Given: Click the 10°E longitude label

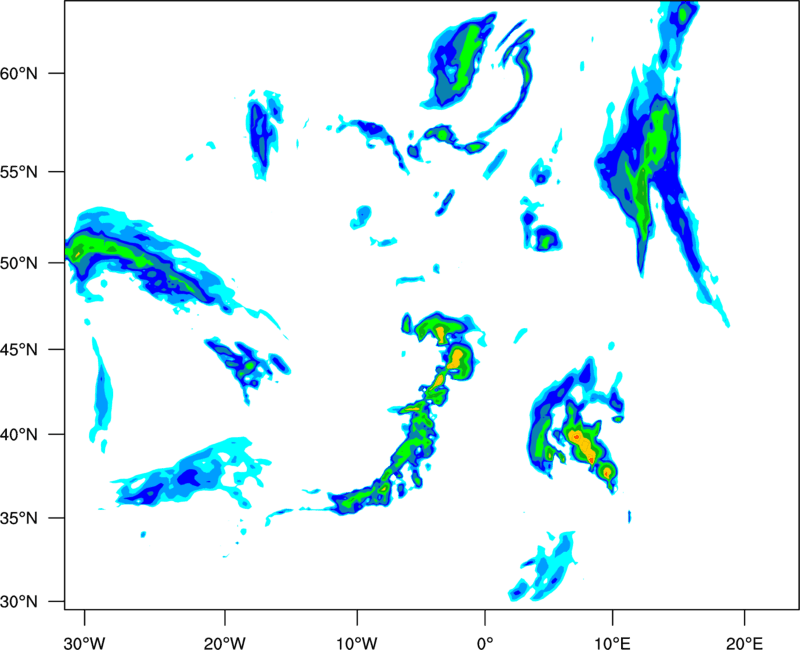Looking at the screenshot, I should [612, 643].
